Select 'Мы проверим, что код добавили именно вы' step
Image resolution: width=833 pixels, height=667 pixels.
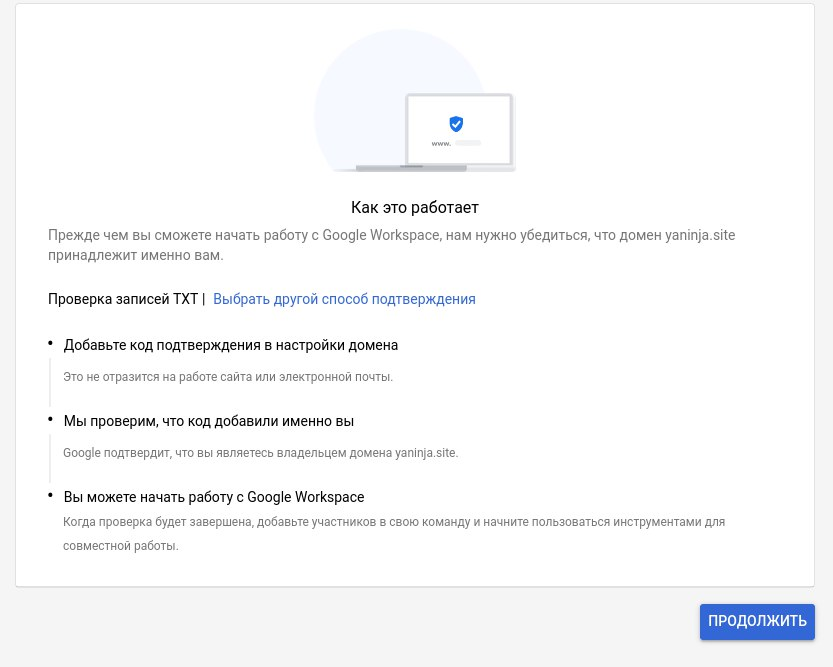[209, 421]
